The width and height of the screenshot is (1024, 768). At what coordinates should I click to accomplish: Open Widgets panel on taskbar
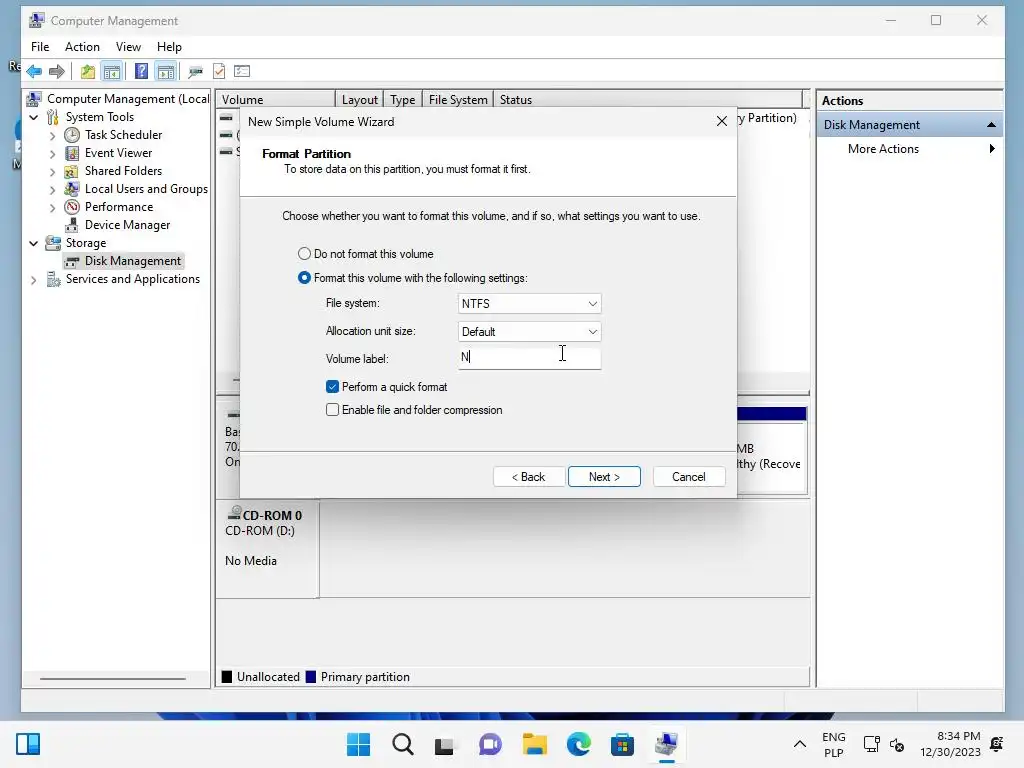(28, 744)
